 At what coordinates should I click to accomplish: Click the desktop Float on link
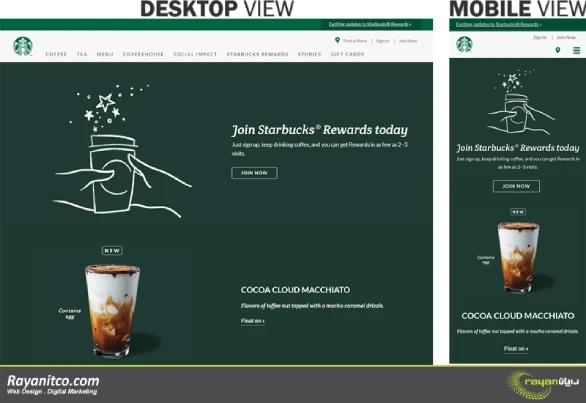[x=253, y=321]
